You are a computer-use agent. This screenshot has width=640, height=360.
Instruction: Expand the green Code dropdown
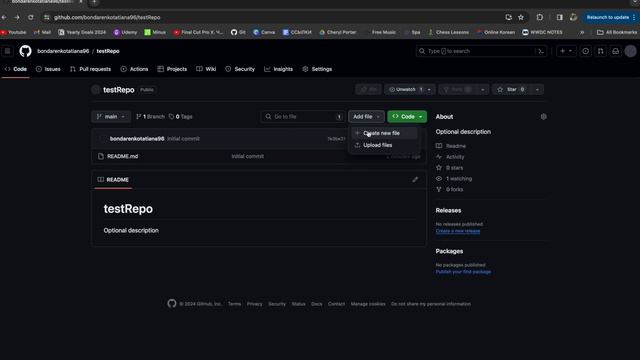[x=407, y=116]
